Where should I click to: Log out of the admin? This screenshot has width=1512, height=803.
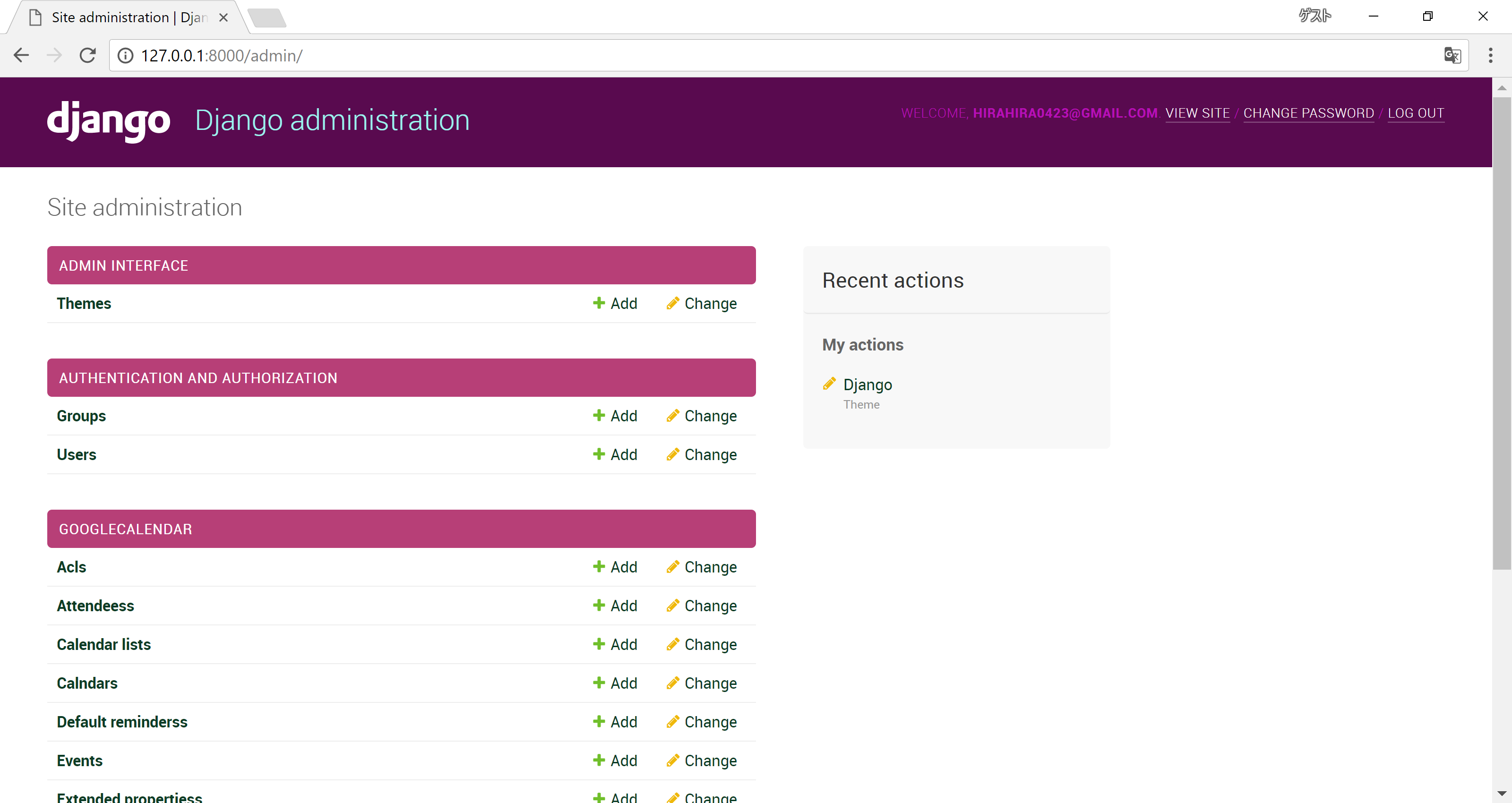tap(1417, 113)
